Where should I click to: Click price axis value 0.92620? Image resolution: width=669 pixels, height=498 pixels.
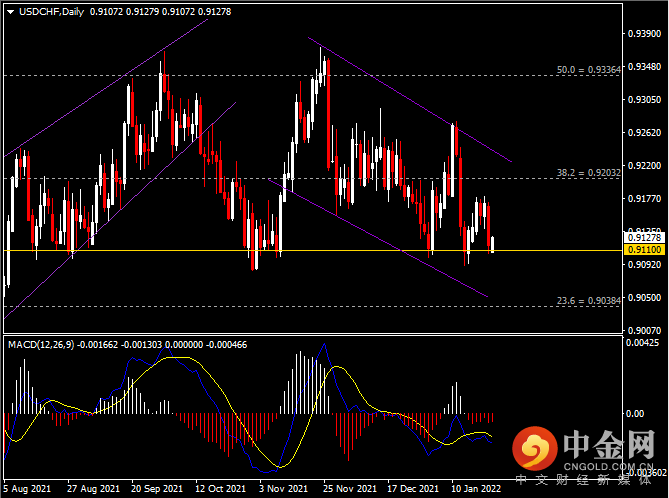click(x=644, y=133)
